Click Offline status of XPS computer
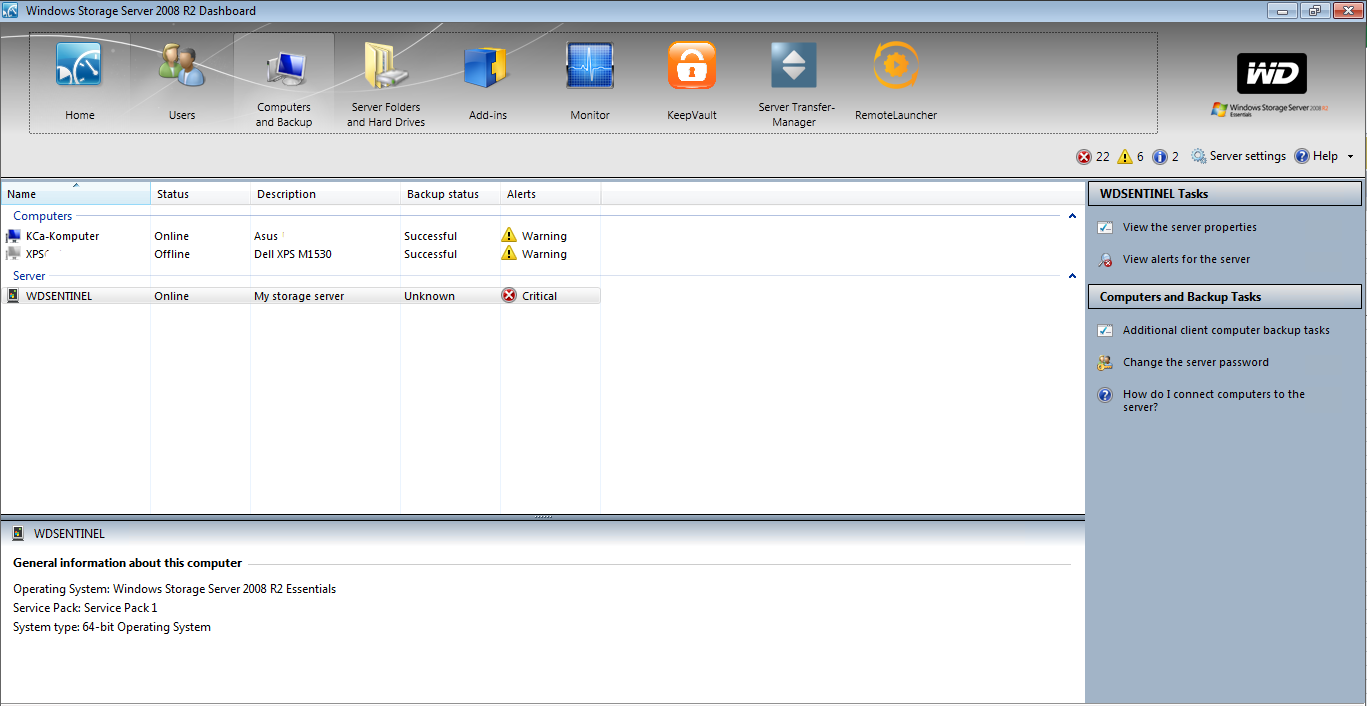 point(171,254)
